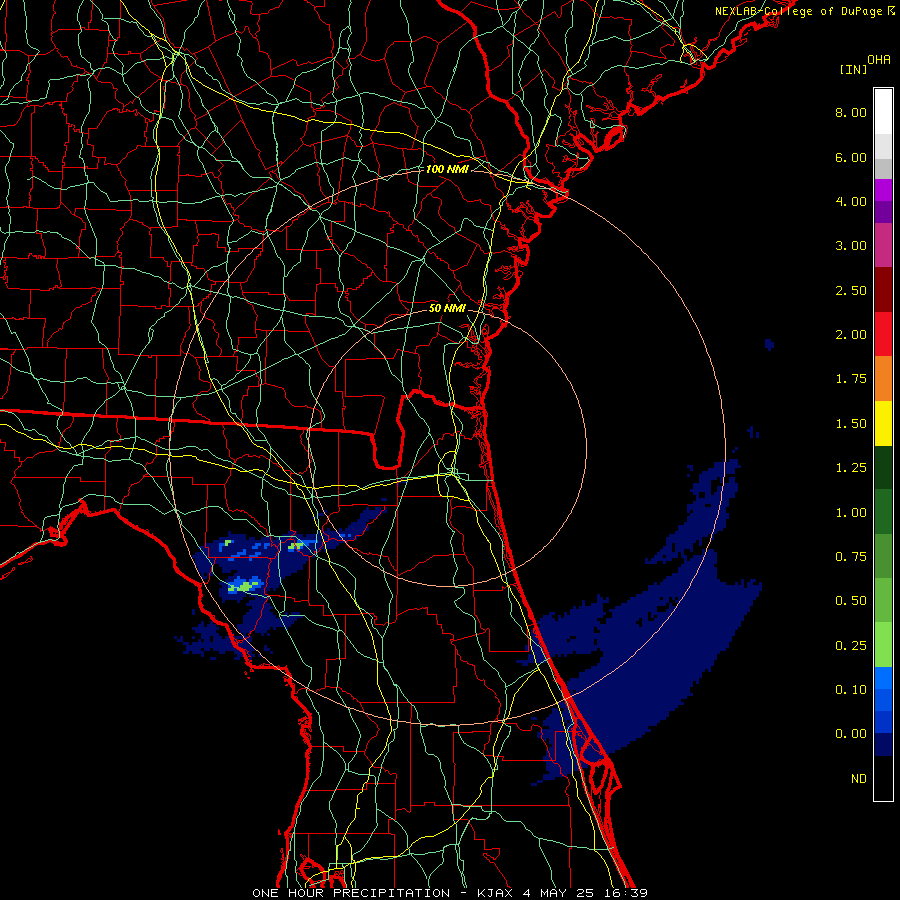Image resolution: width=900 pixels, height=900 pixels.
Task: Click the 0.25 legend value
Action: pos(851,646)
